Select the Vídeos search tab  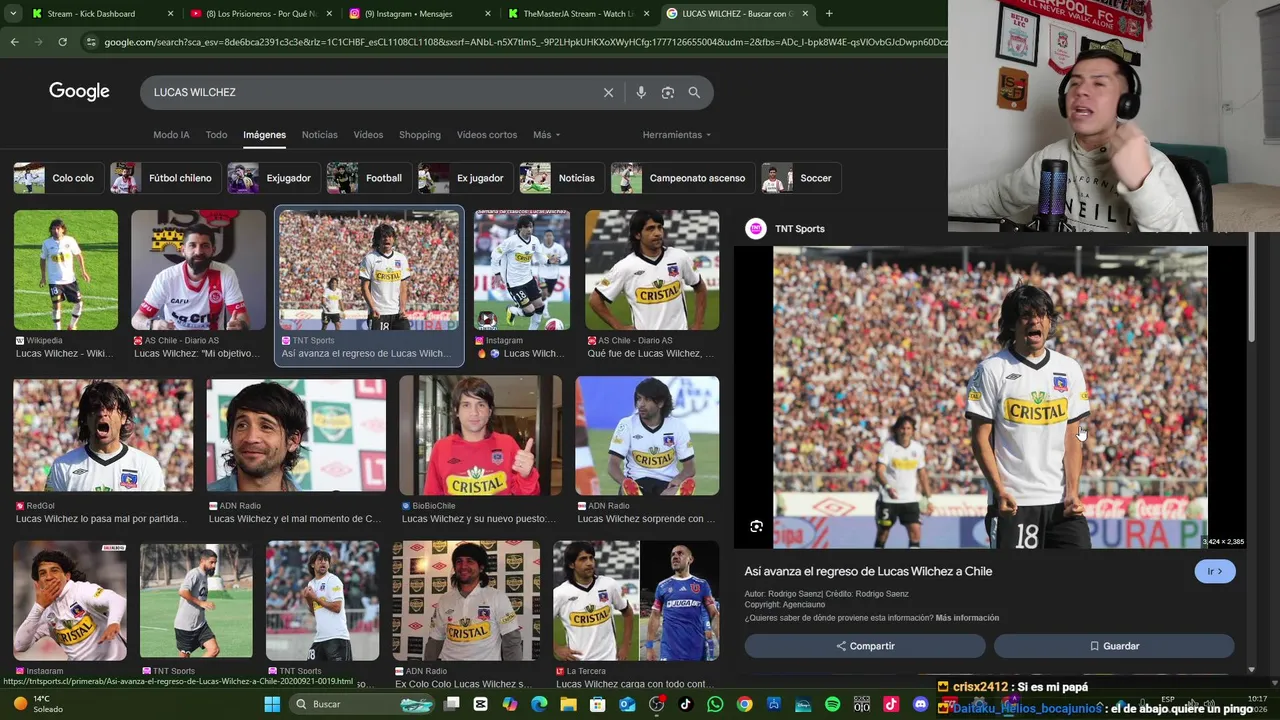pyautogui.click(x=368, y=135)
